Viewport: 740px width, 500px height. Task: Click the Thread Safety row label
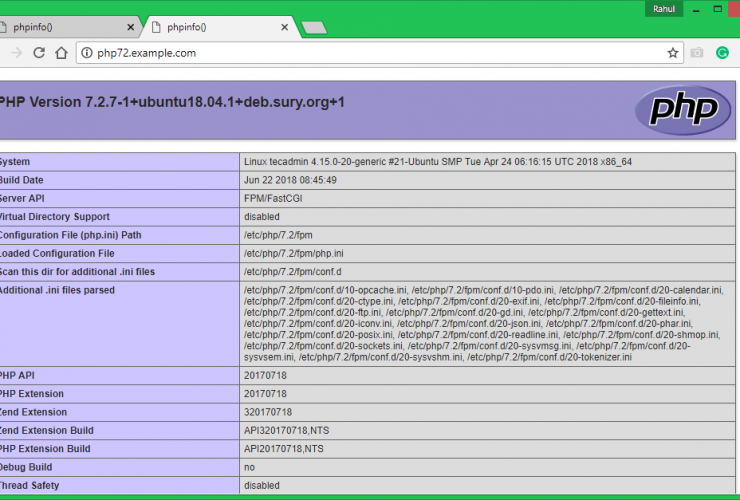coord(29,486)
